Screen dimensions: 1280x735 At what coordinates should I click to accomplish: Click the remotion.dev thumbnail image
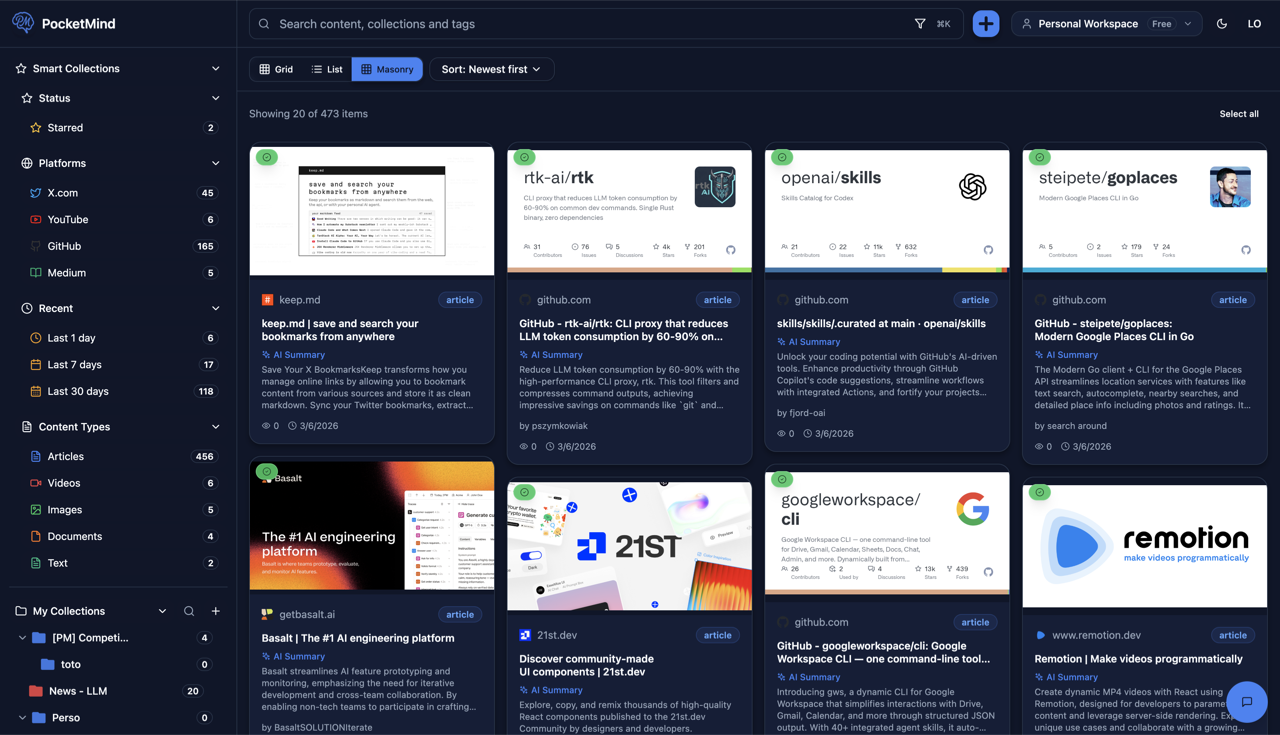[x=1144, y=544]
